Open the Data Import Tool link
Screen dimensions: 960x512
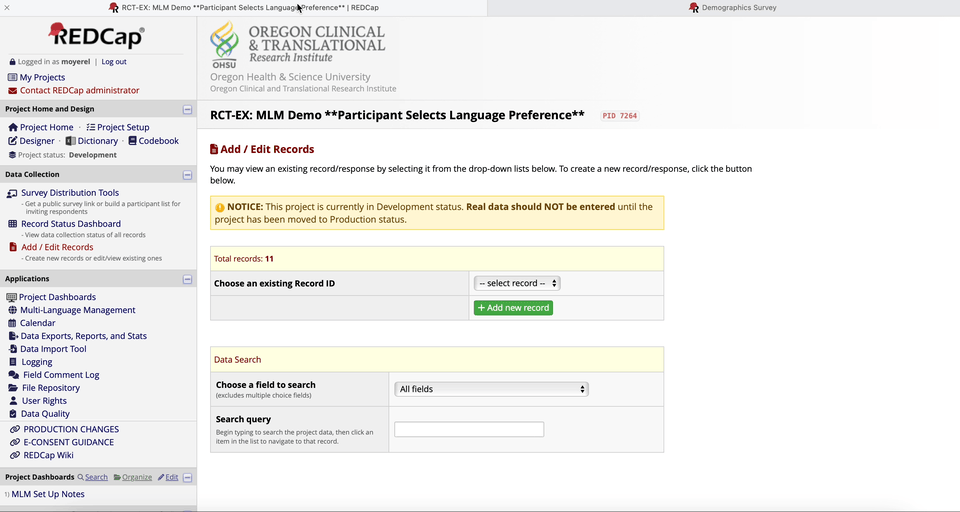point(53,349)
